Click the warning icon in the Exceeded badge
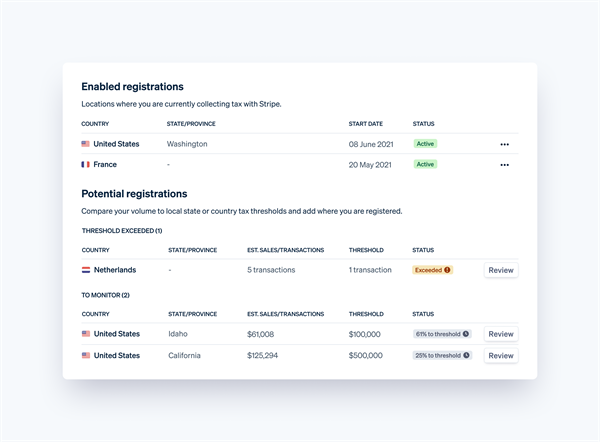 [x=447, y=270]
